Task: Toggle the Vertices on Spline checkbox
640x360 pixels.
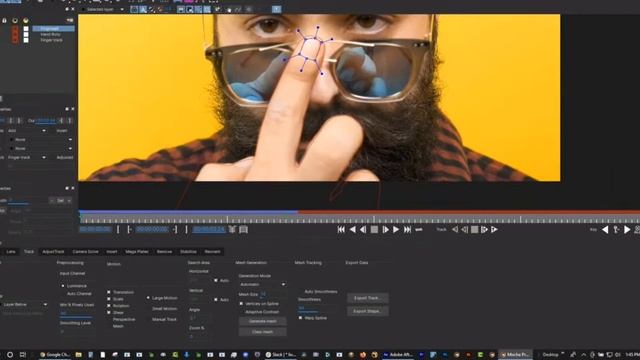Action: coord(241,304)
